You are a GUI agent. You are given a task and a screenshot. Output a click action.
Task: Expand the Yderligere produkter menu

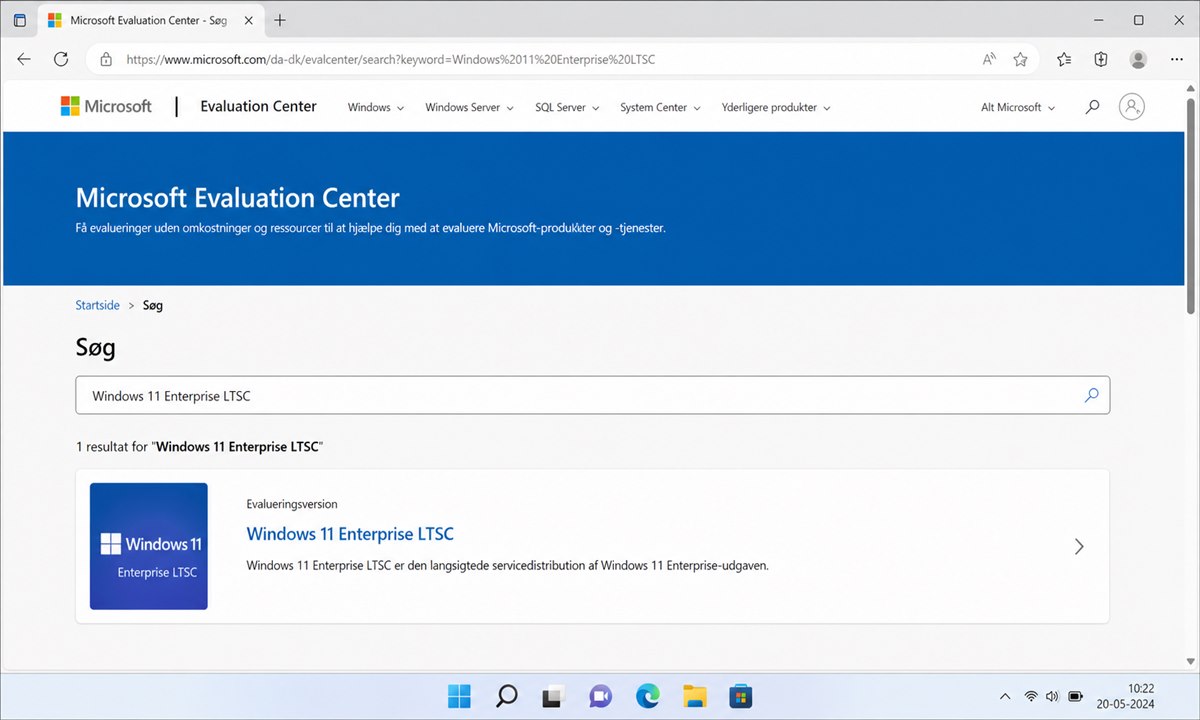click(776, 107)
